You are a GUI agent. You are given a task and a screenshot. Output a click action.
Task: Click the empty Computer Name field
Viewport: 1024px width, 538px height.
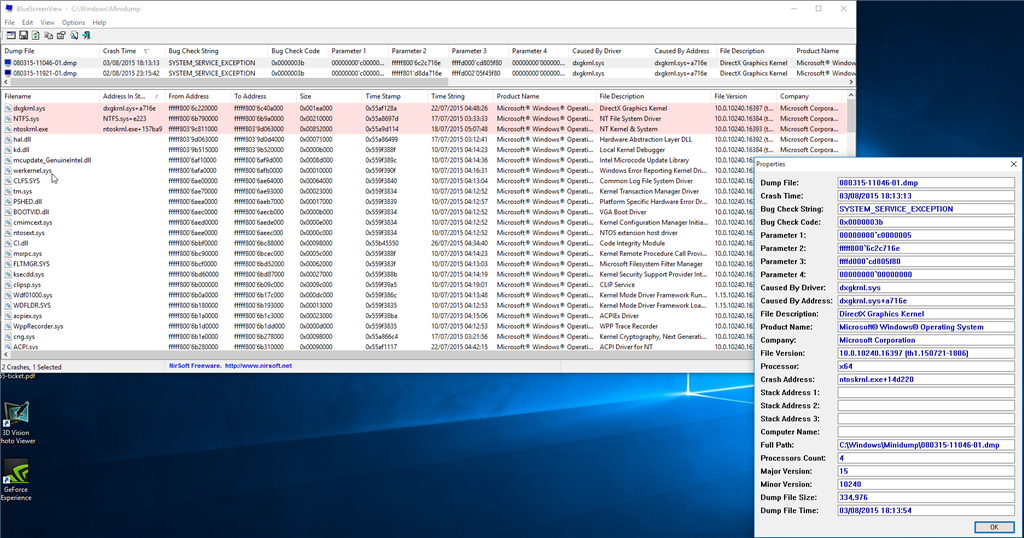click(x=925, y=432)
